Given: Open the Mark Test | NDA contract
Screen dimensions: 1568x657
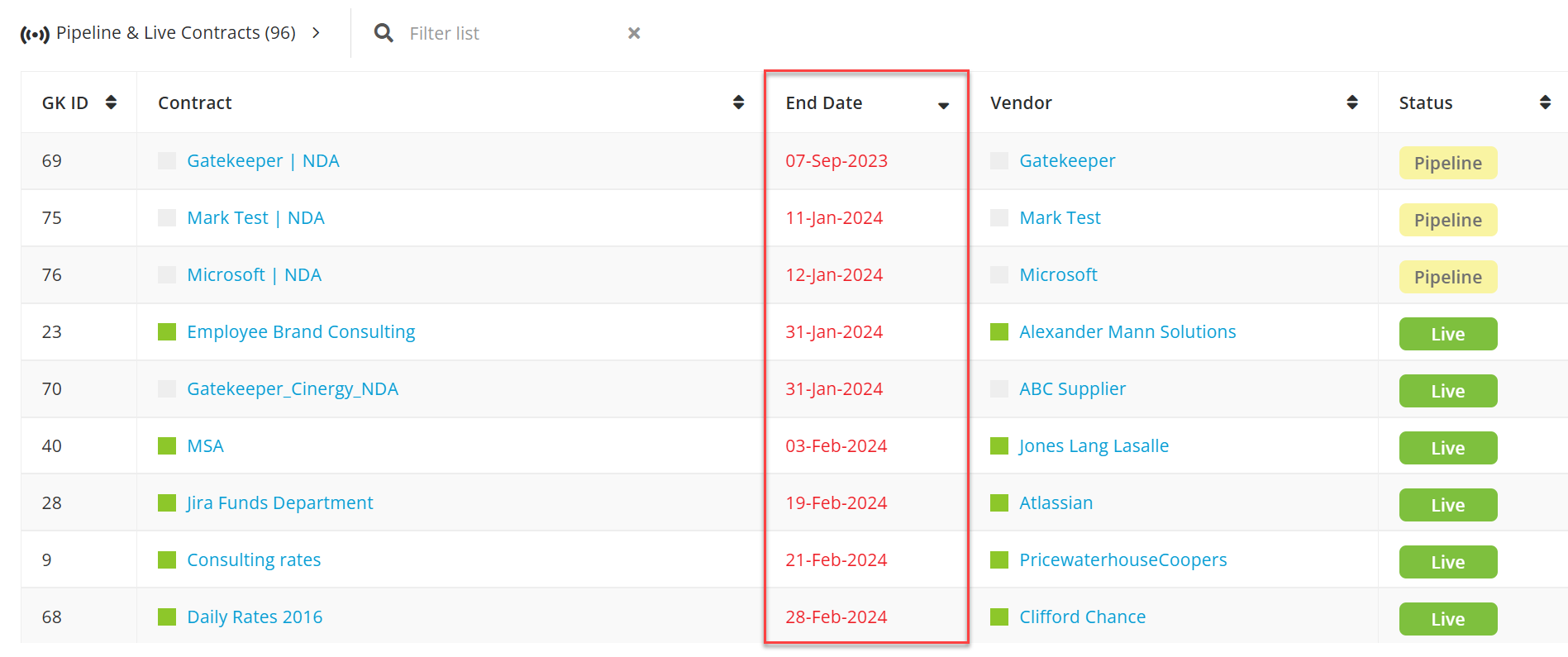Looking at the screenshot, I should (255, 218).
